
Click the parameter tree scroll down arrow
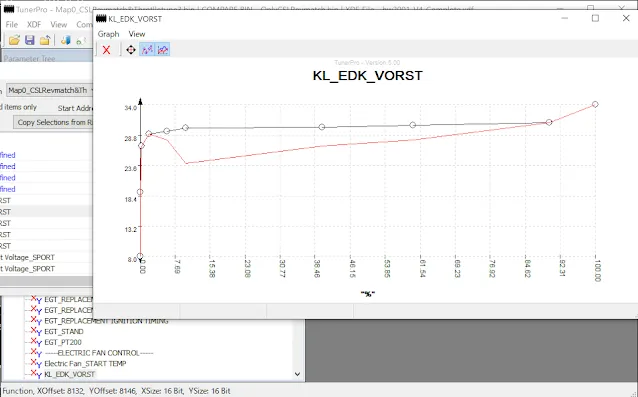(297, 374)
